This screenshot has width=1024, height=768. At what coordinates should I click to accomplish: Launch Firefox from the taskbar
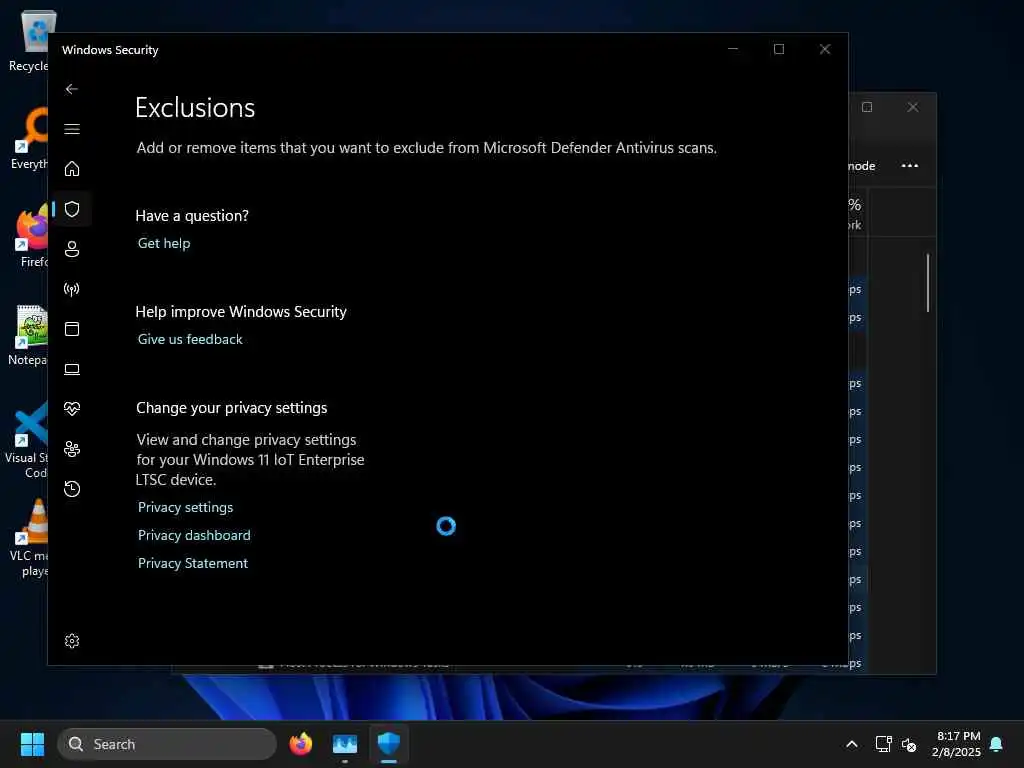(300, 744)
